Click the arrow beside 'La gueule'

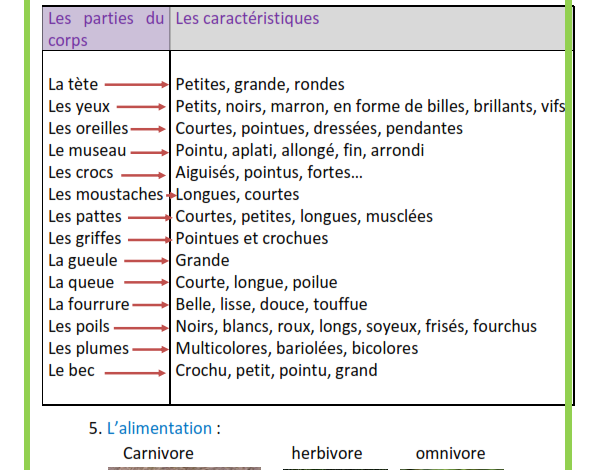coord(146,261)
